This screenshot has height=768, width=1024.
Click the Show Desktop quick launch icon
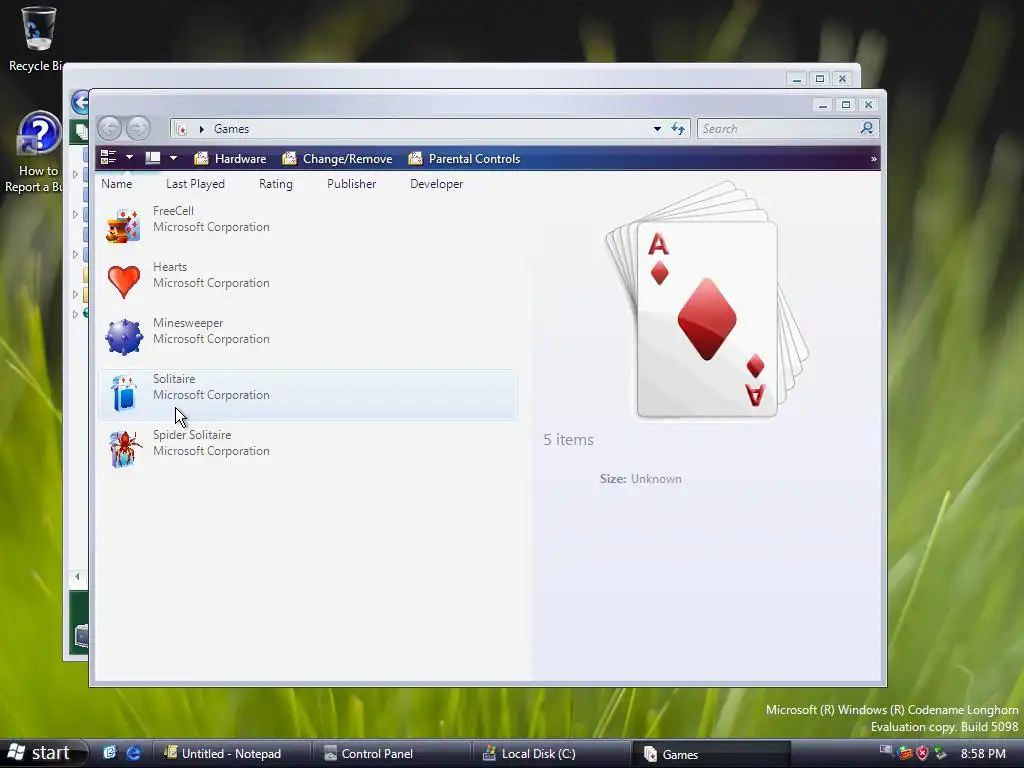(110, 753)
